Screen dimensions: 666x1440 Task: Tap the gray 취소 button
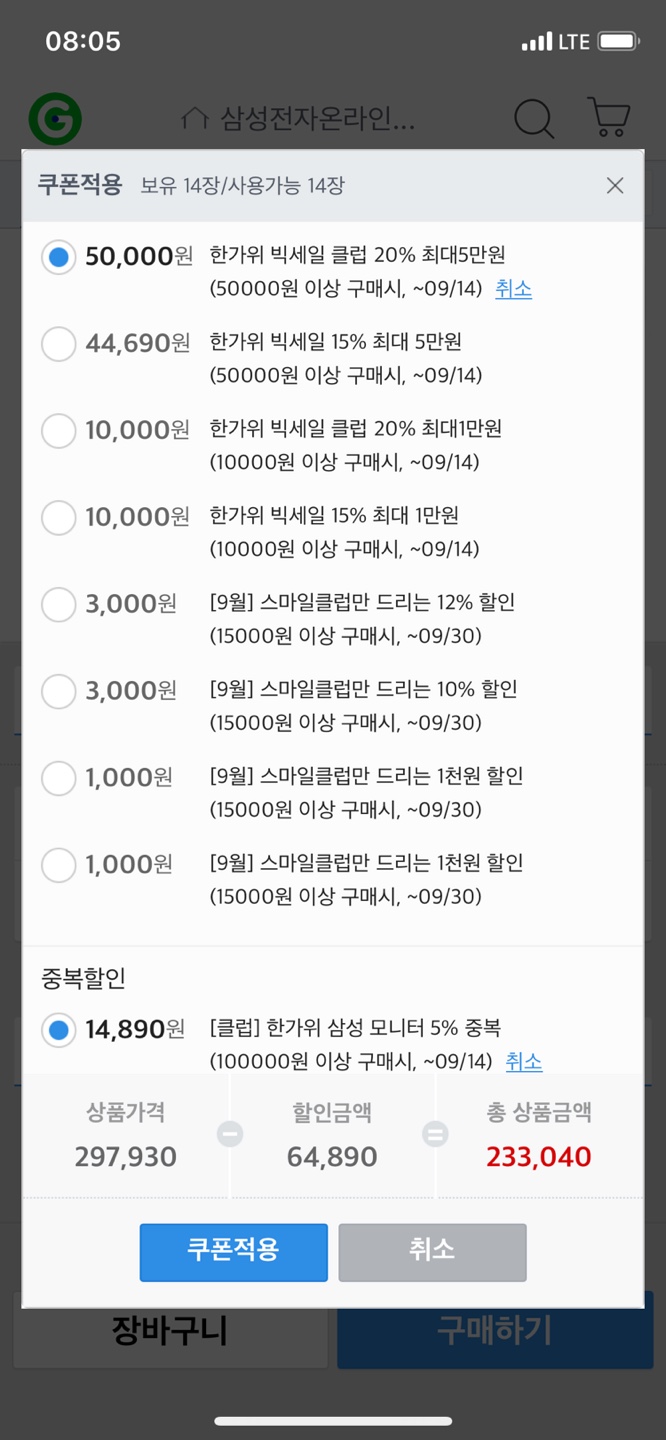point(432,1252)
